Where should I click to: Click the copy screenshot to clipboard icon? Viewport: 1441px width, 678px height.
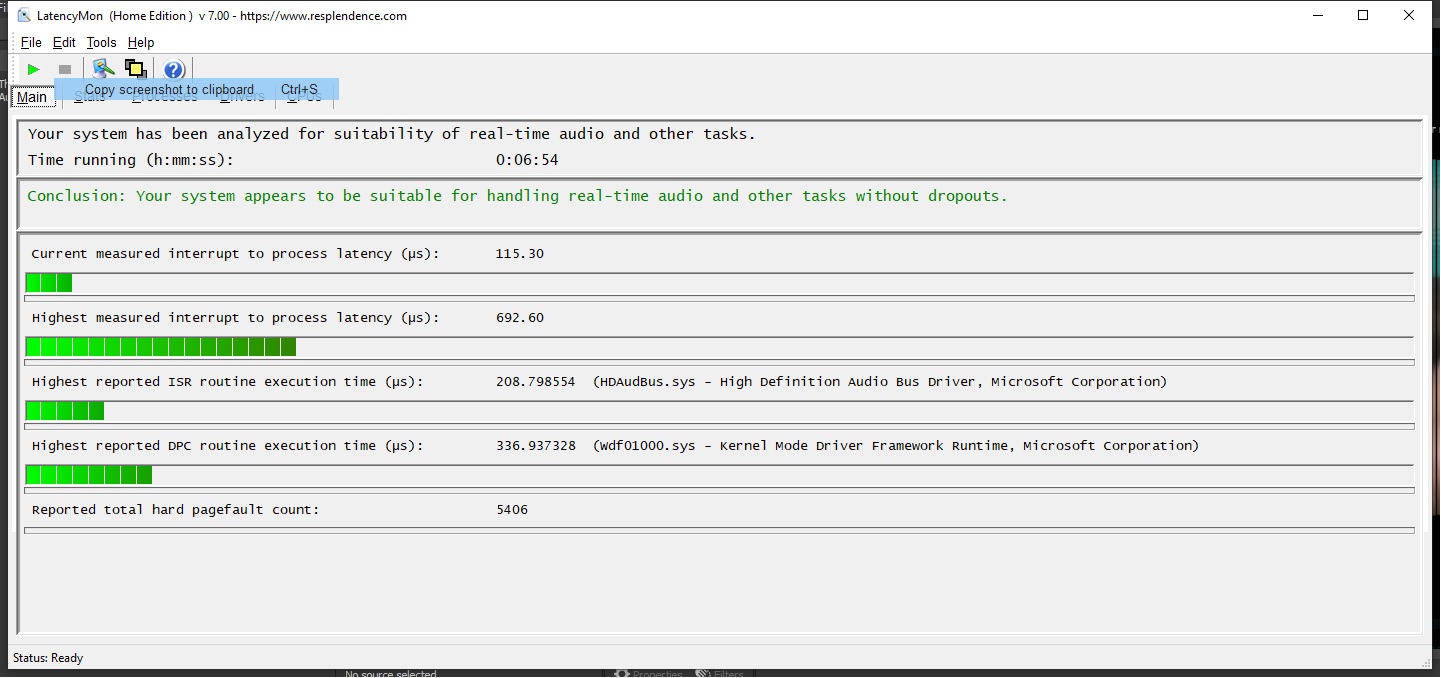coord(136,69)
